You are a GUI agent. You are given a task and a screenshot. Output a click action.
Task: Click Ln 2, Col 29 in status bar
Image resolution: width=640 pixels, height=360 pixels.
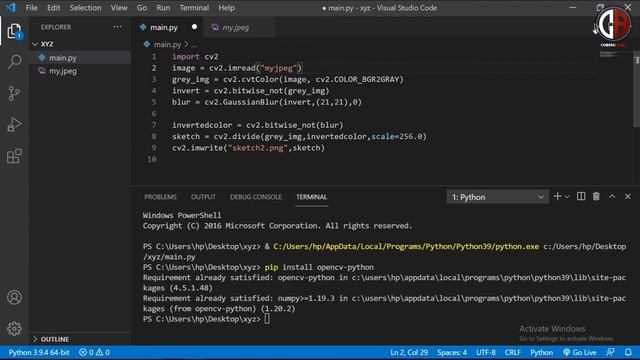click(x=409, y=352)
